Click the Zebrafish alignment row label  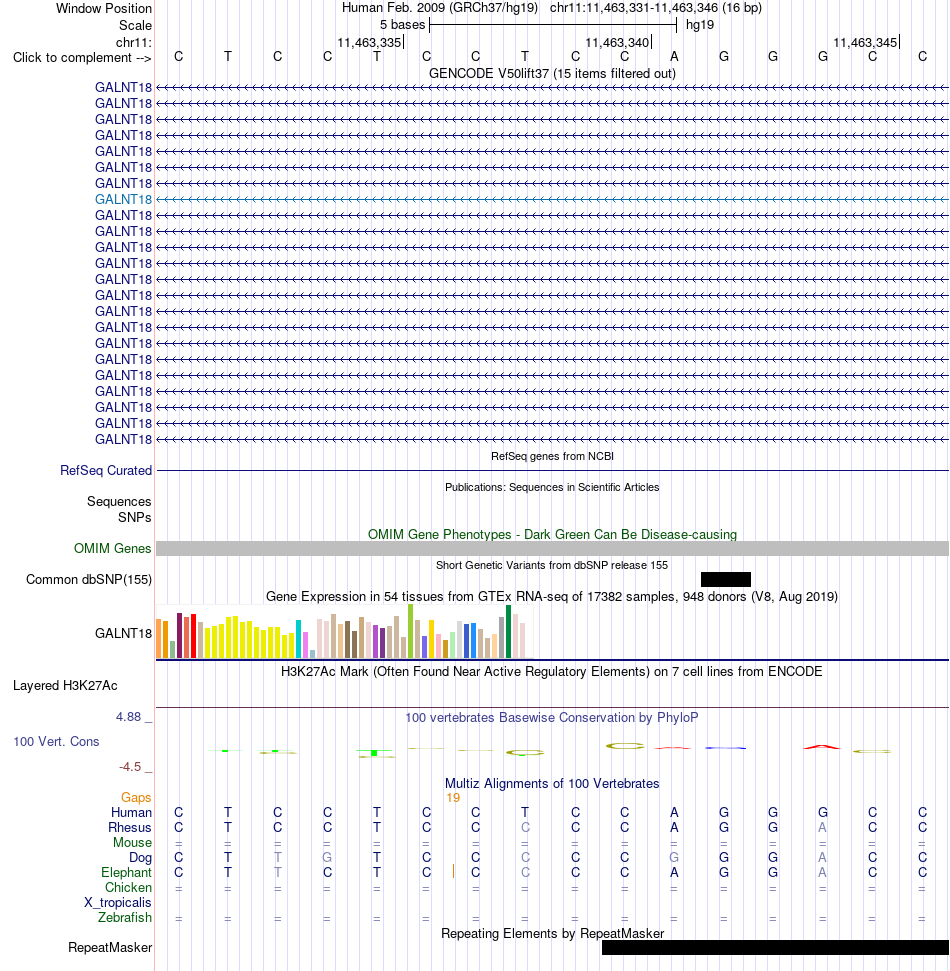click(x=124, y=918)
